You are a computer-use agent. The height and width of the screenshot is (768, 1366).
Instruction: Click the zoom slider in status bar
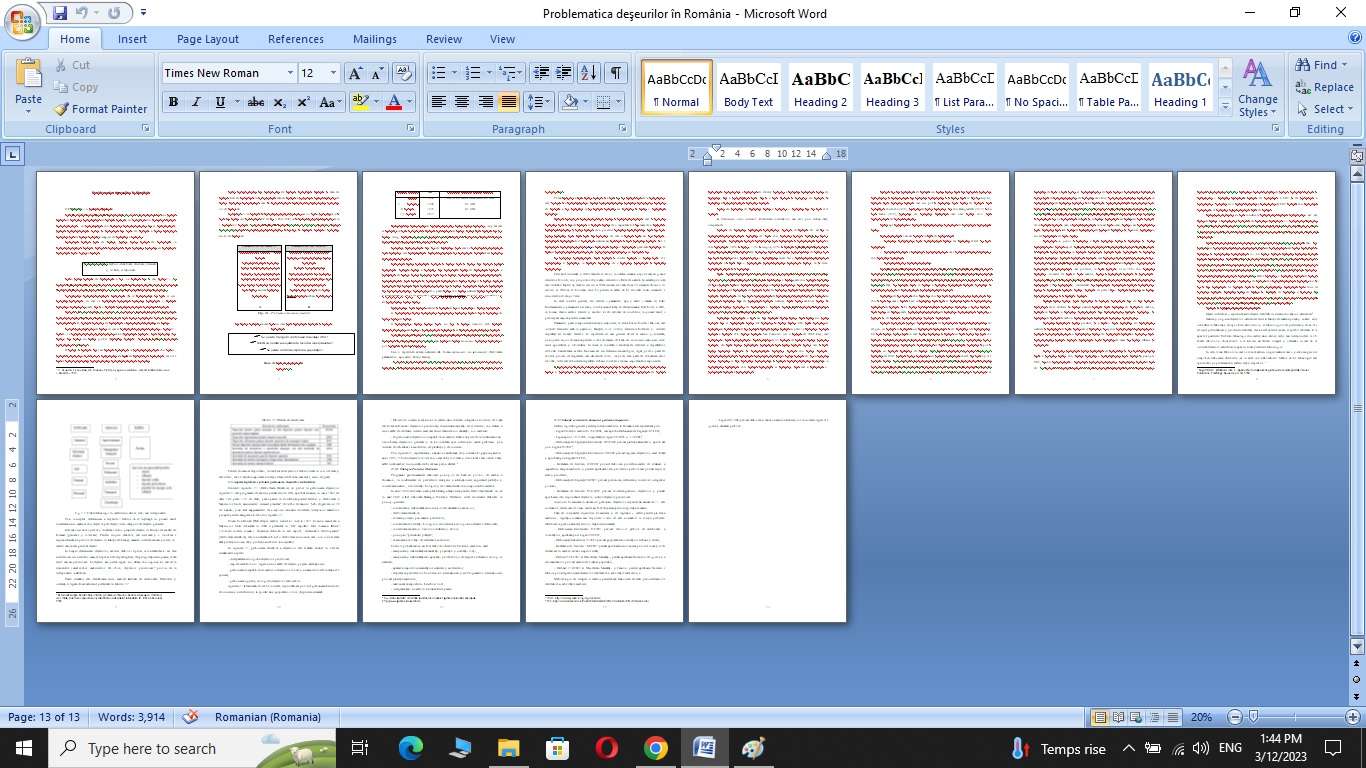point(1252,717)
